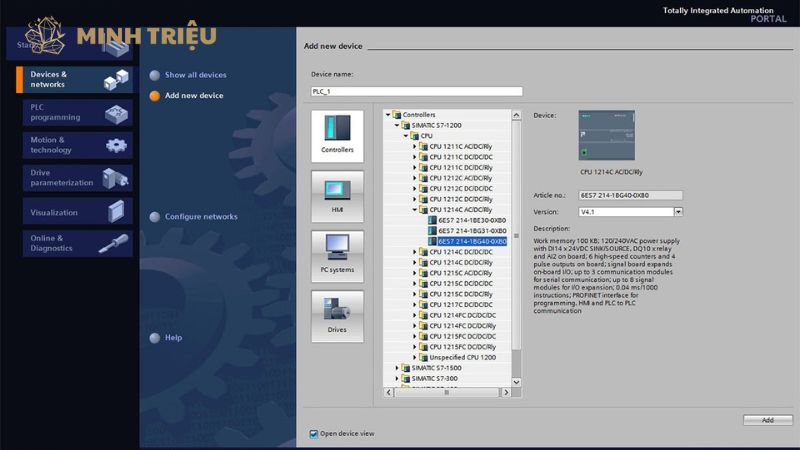Expand the SIMATIC S7-1500 tree node

click(397, 368)
